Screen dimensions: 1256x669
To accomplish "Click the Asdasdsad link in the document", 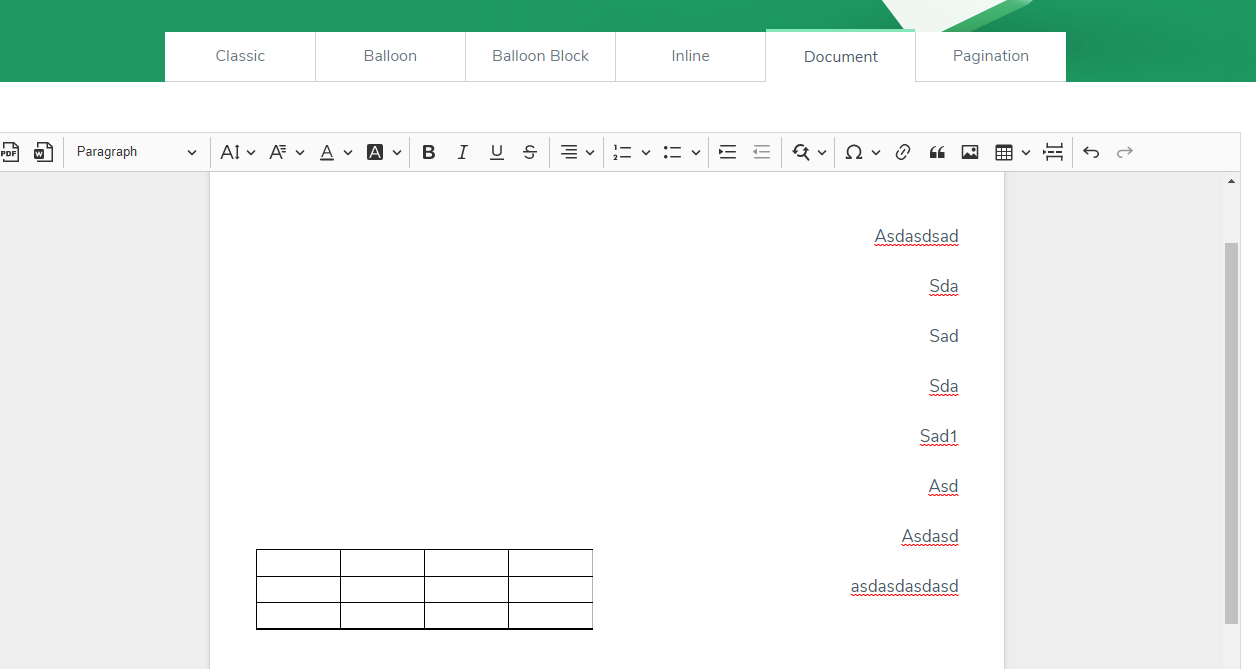I will point(916,236).
